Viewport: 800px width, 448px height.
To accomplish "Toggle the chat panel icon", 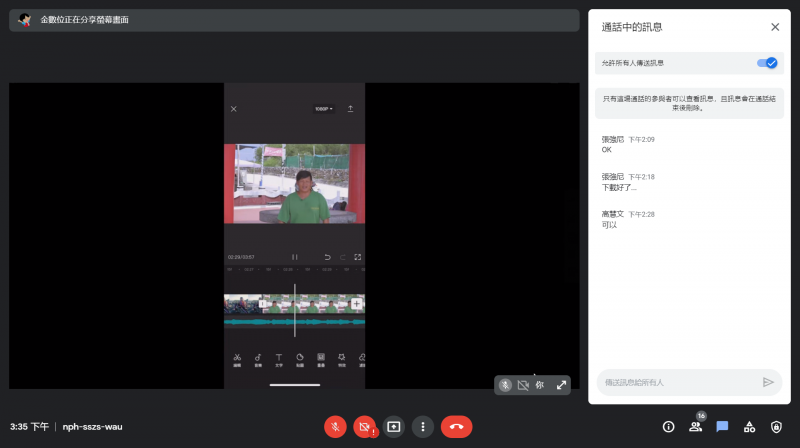I will (722, 426).
